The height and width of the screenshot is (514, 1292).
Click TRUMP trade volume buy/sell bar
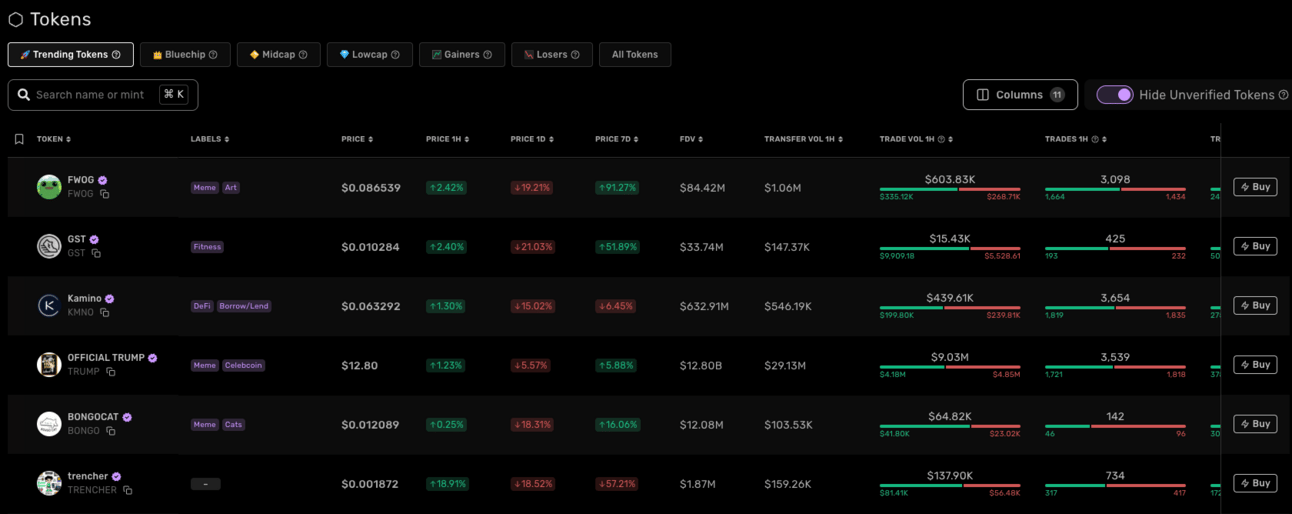pos(950,367)
